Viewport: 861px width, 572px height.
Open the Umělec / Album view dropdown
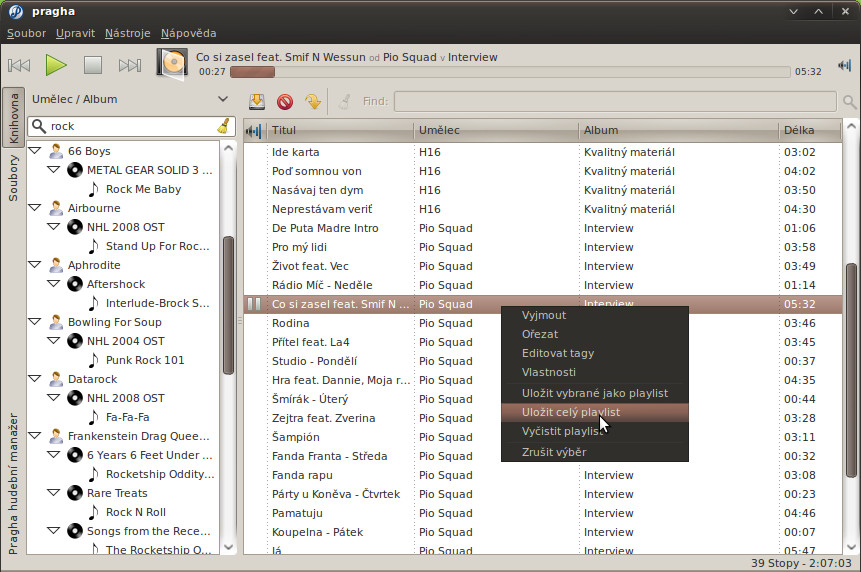130,99
